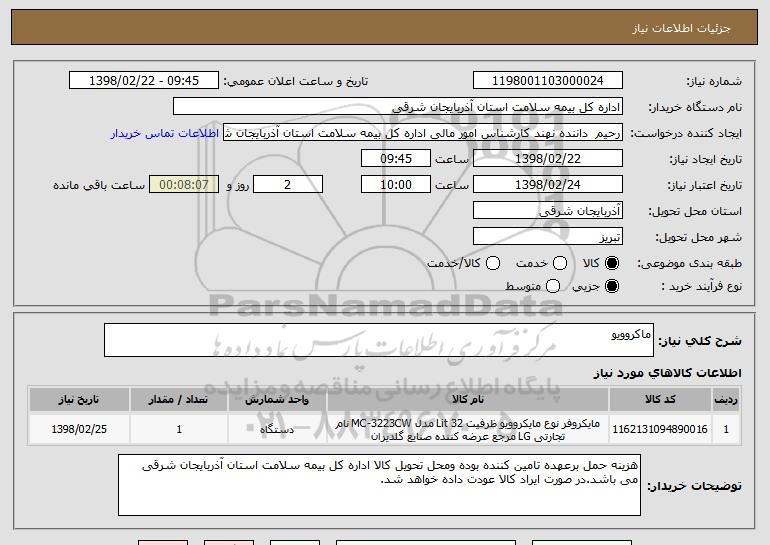Select the کالا/خدمت category radio button

[x=493, y=264]
